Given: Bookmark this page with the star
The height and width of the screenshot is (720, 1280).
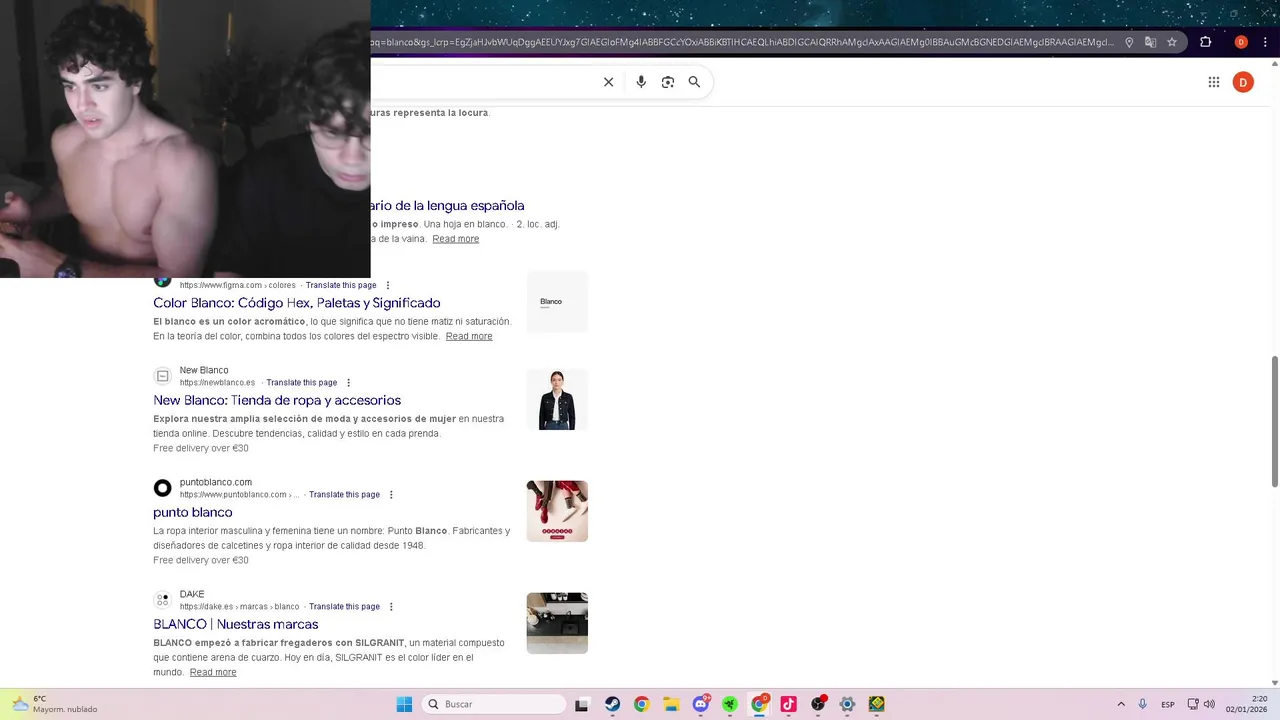Looking at the screenshot, I should (x=1172, y=42).
